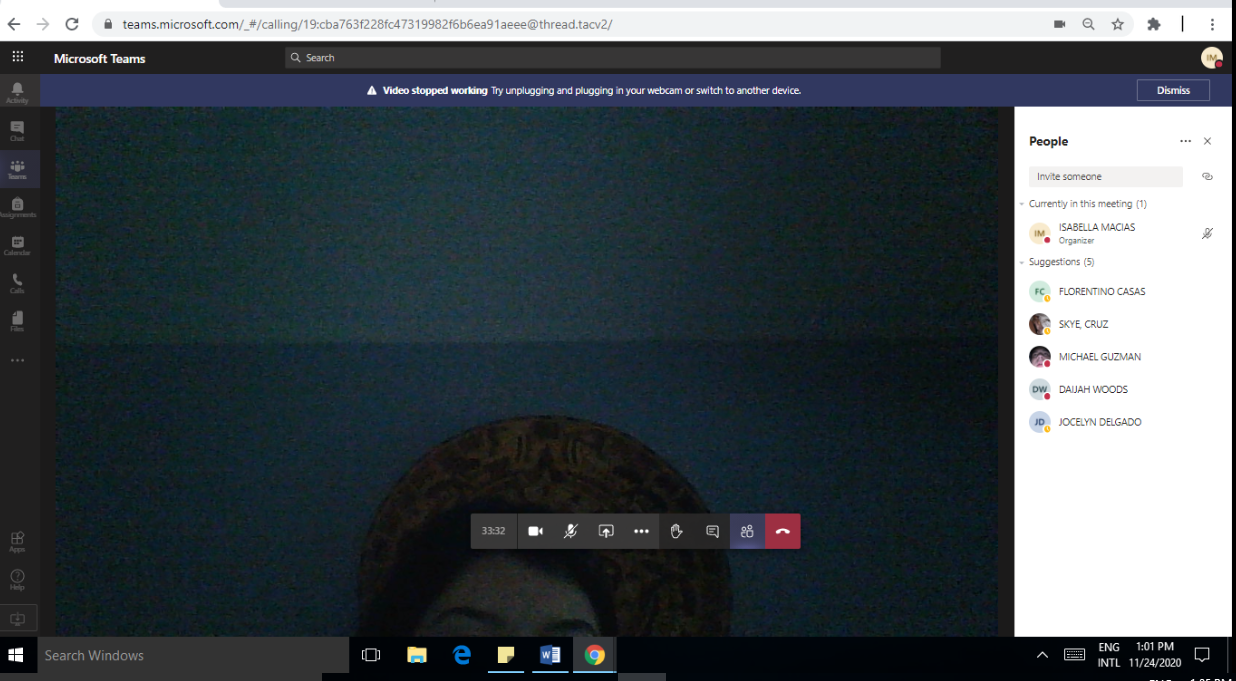This screenshot has width=1236, height=681.
Task: Click the download desktop app icon
Action: [x=17, y=619]
